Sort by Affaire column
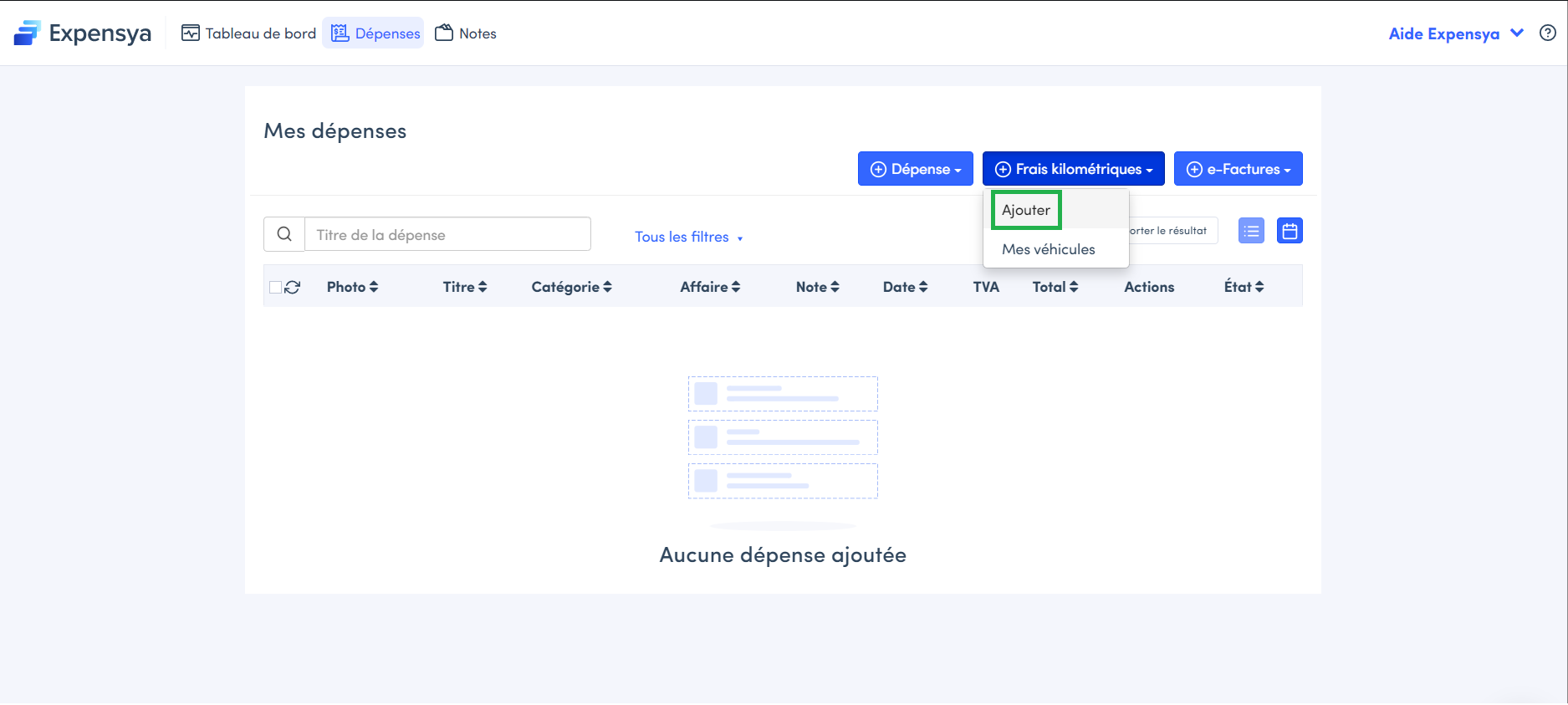Screen dimensions: 1568x705 710,287
